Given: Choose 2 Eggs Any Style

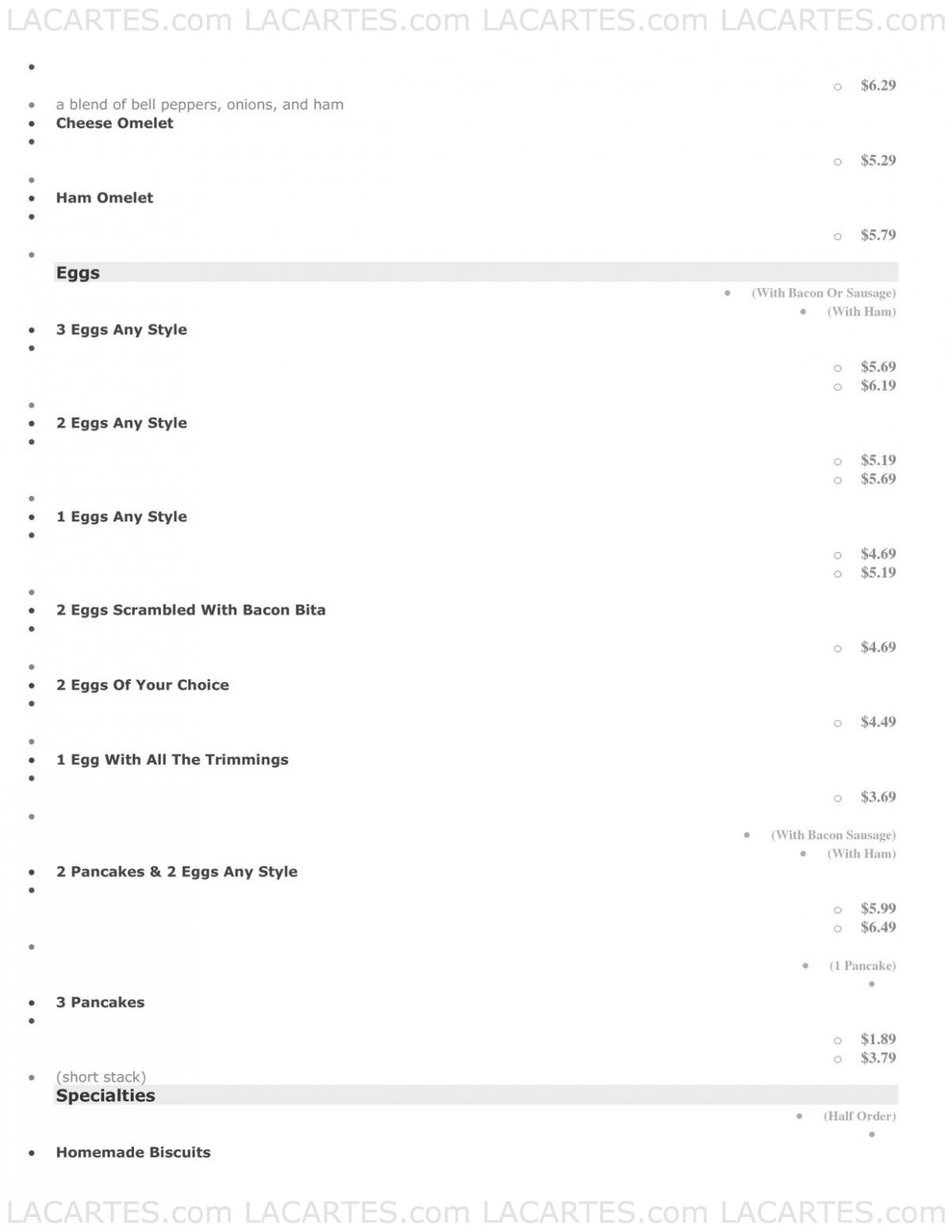Looking at the screenshot, I should pos(121,423).
